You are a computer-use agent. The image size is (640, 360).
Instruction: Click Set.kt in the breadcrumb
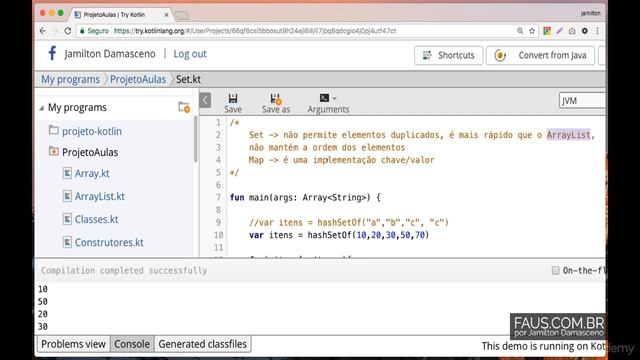point(188,79)
